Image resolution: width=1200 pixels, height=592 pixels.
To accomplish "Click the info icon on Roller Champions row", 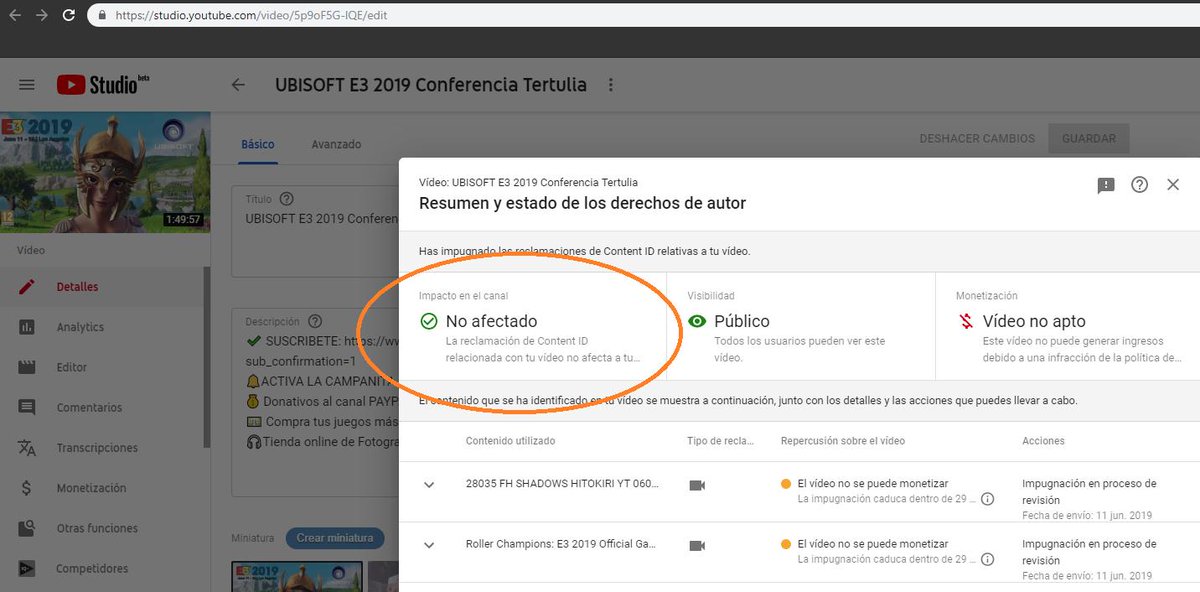I will pyautogui.click(x=987, y=560).
